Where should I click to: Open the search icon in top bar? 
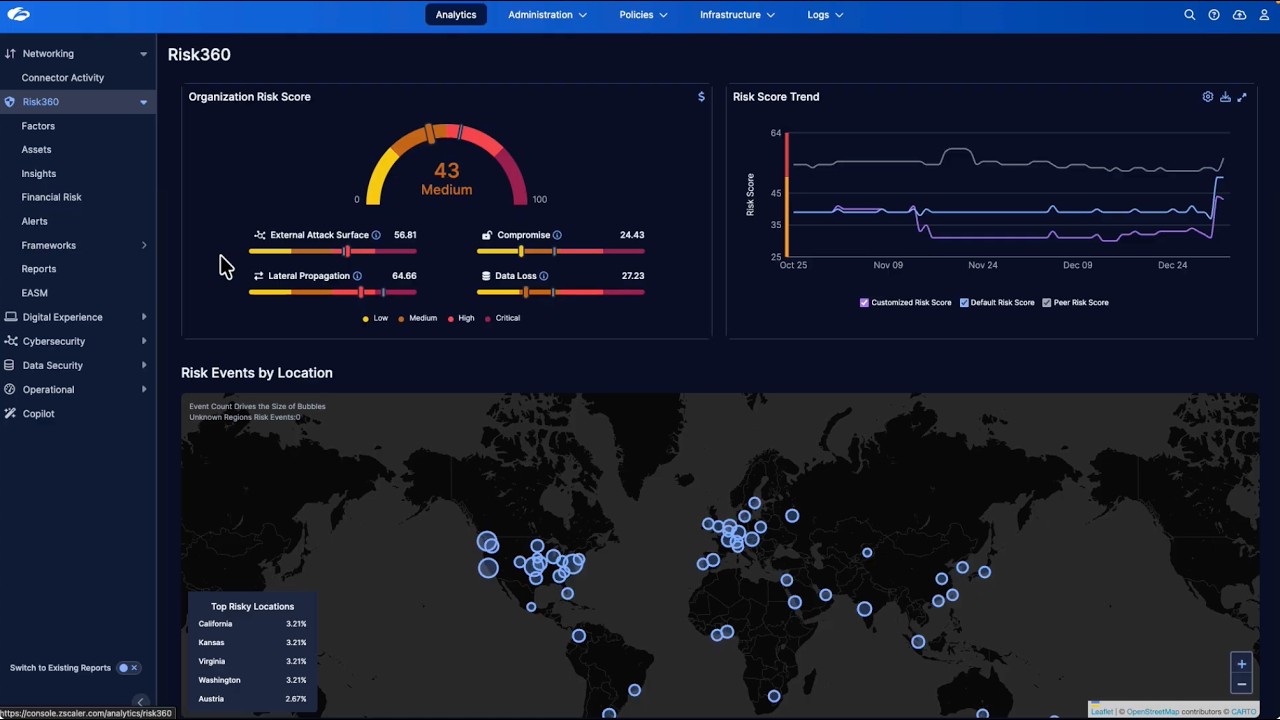point(1189,15)
